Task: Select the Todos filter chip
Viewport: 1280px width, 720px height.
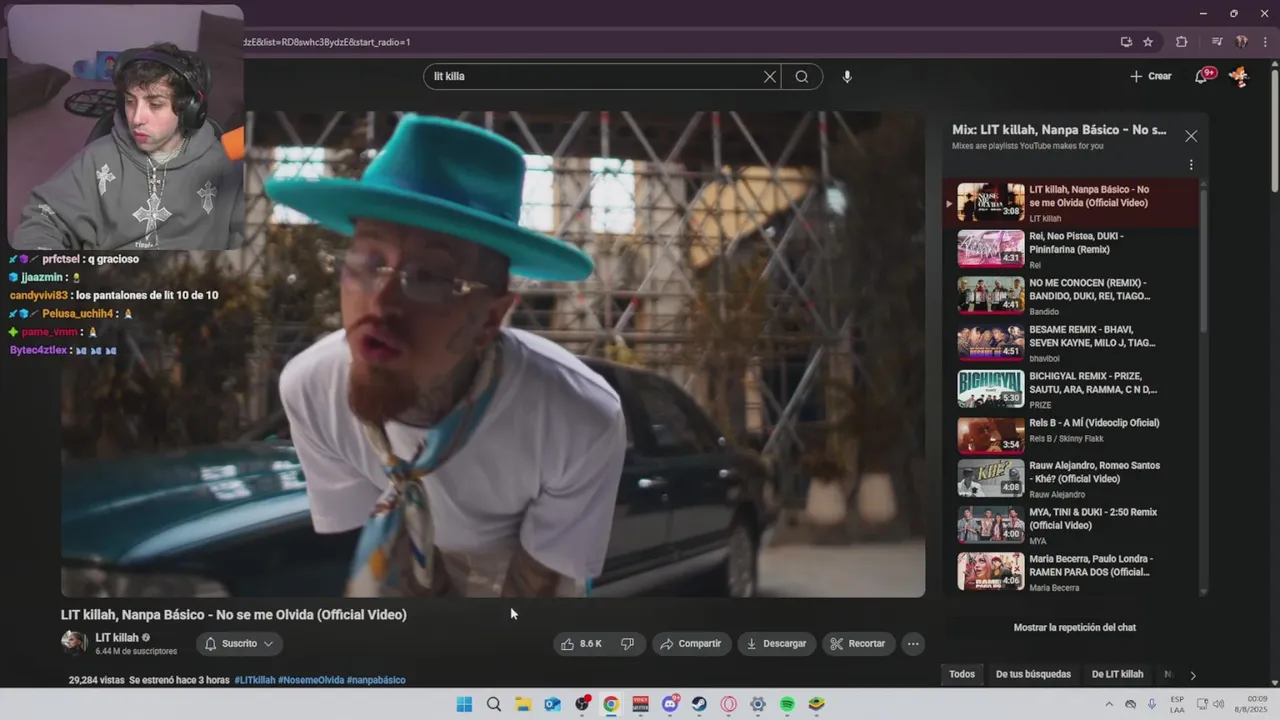Action: tap(962, 675)
